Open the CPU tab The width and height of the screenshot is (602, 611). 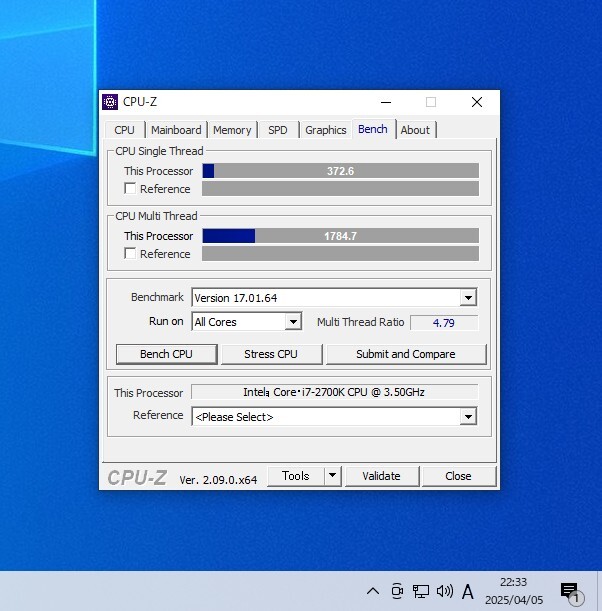point(124,130)
